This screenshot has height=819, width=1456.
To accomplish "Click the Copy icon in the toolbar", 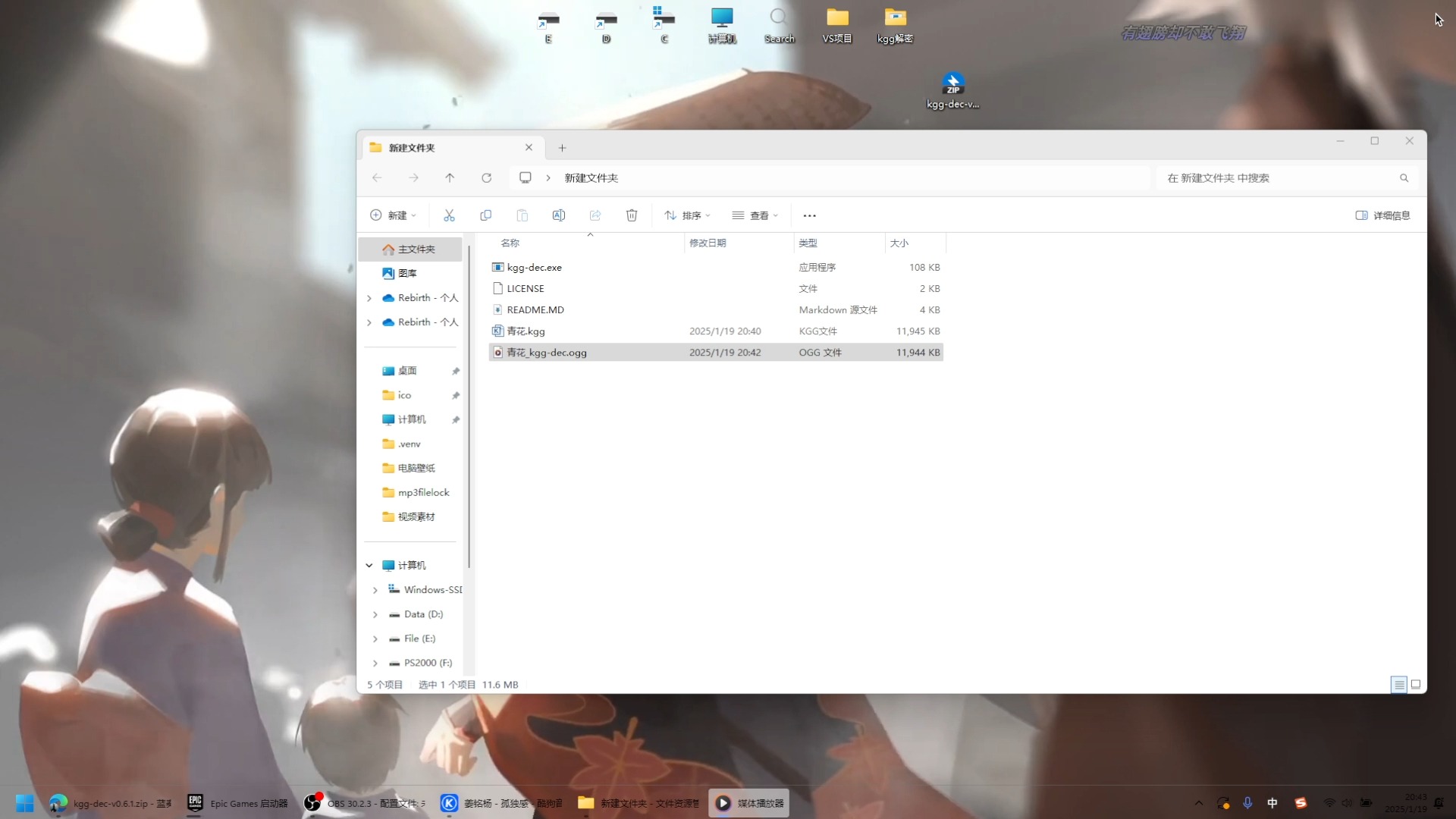I will [485, 215].
